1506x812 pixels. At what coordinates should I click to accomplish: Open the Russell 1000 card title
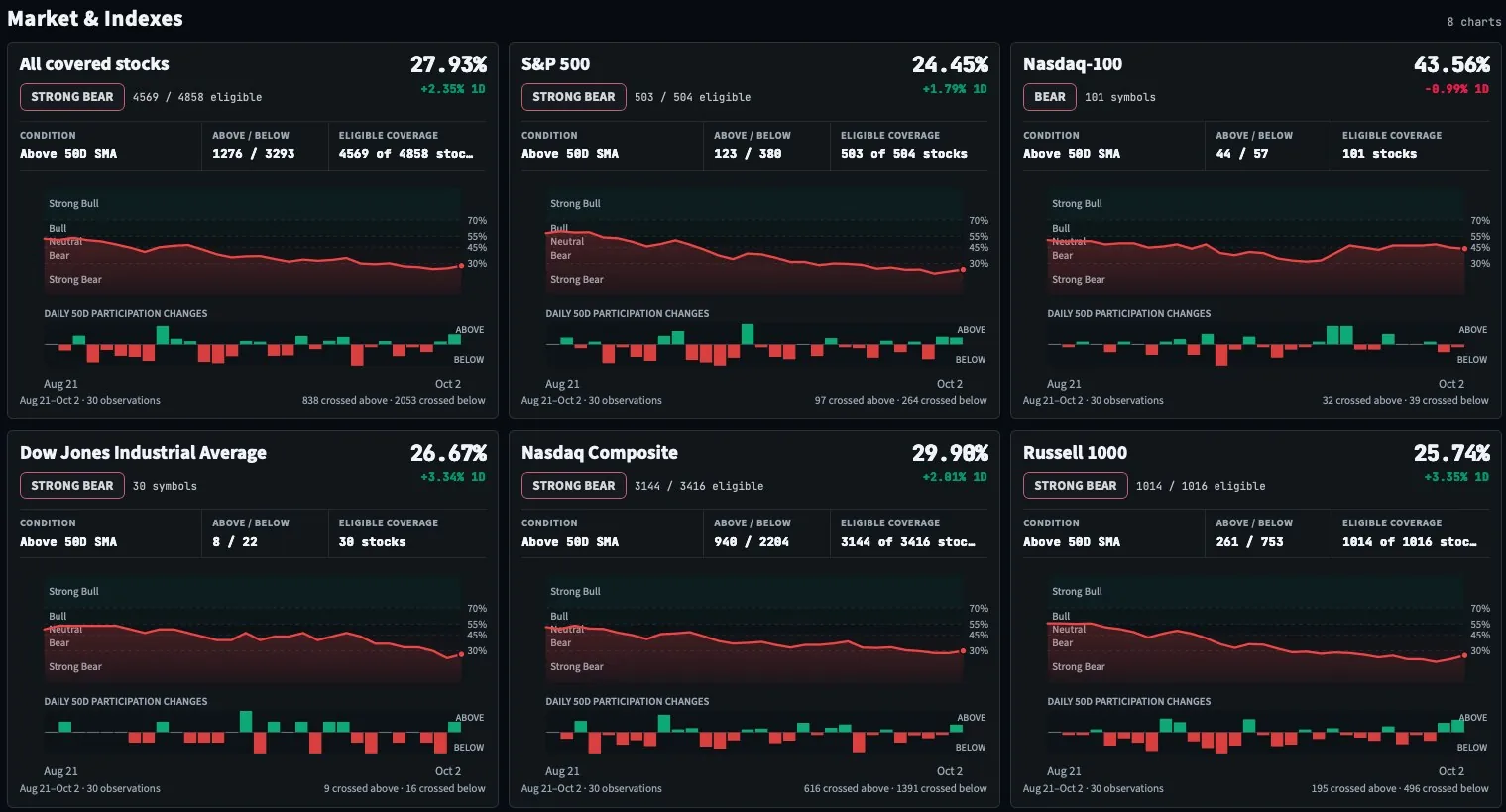(x=1075, y=453)
